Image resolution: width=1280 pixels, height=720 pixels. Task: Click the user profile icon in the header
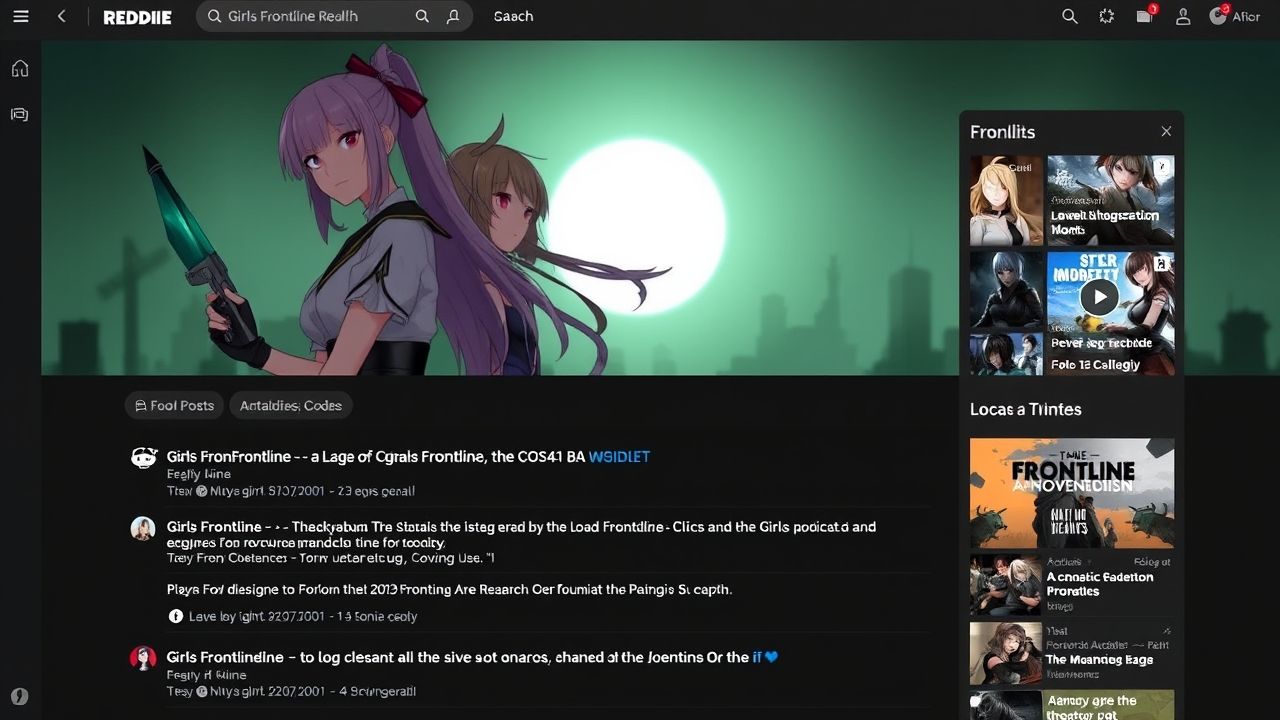click(1183, 17)
